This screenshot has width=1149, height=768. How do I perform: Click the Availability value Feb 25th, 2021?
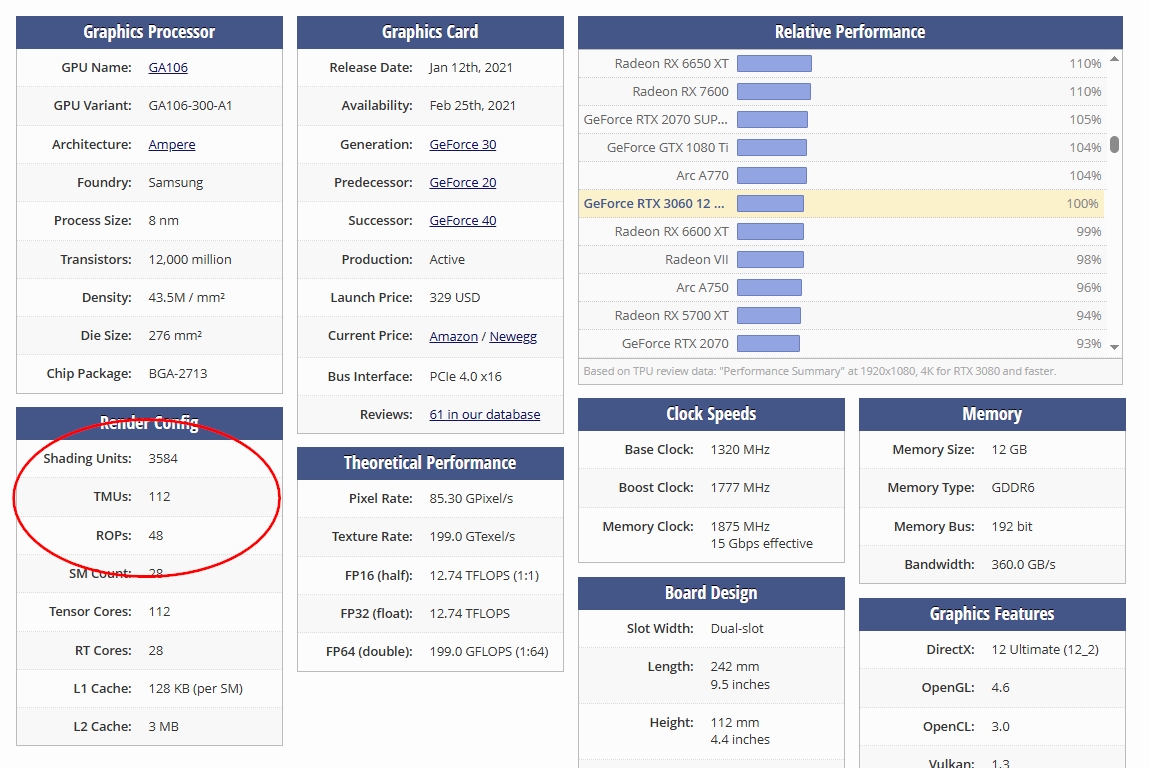[473, 106]
